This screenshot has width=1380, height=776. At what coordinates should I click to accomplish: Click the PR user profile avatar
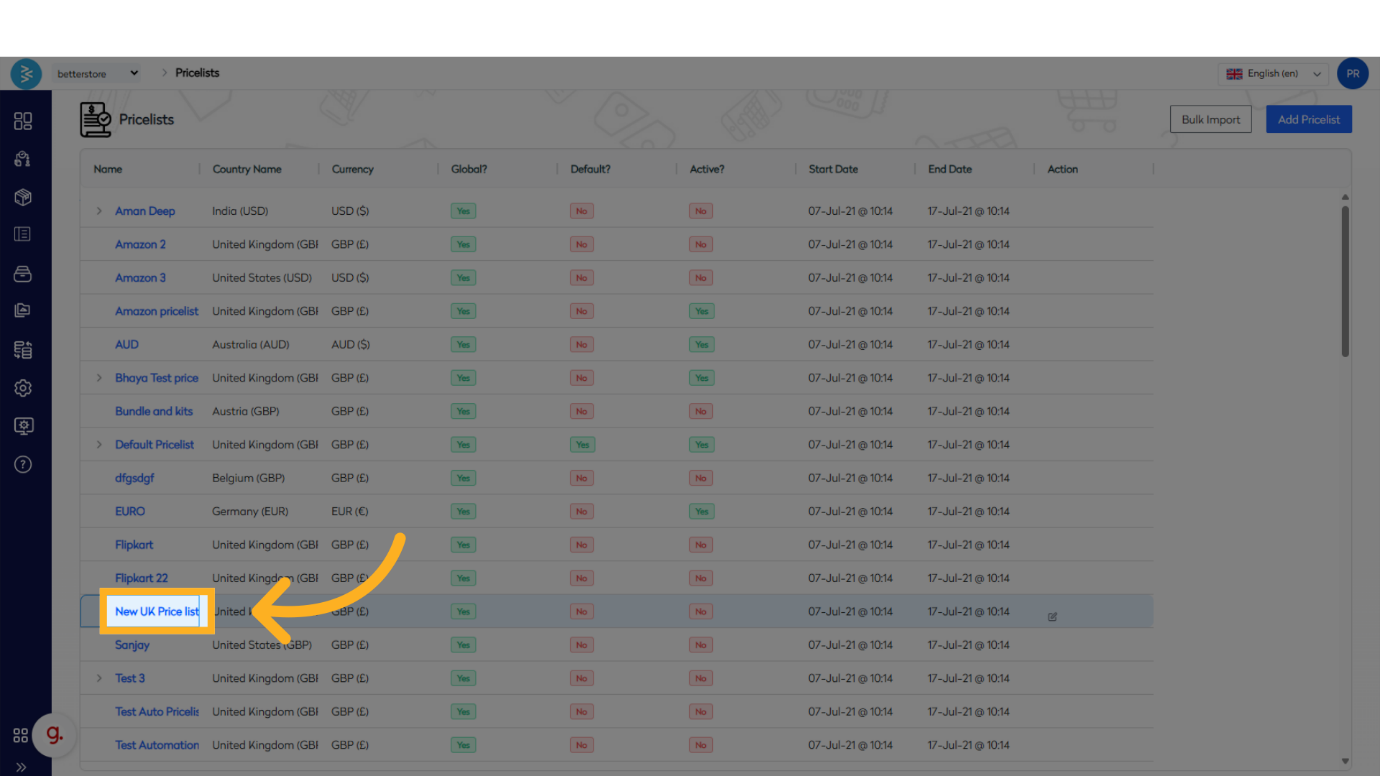pyautogui.click(x=1352, y=73)
